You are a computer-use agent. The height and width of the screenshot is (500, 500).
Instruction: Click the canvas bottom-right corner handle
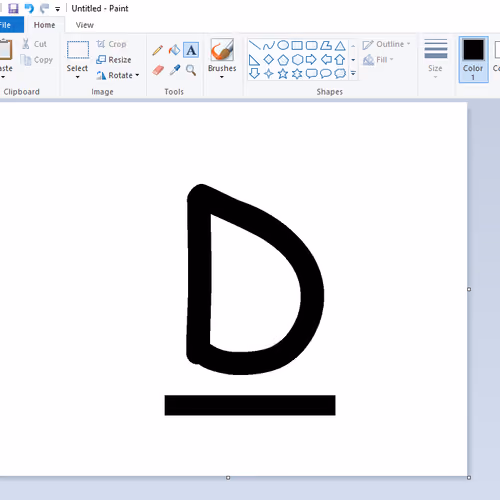click(x=469, y=478)
